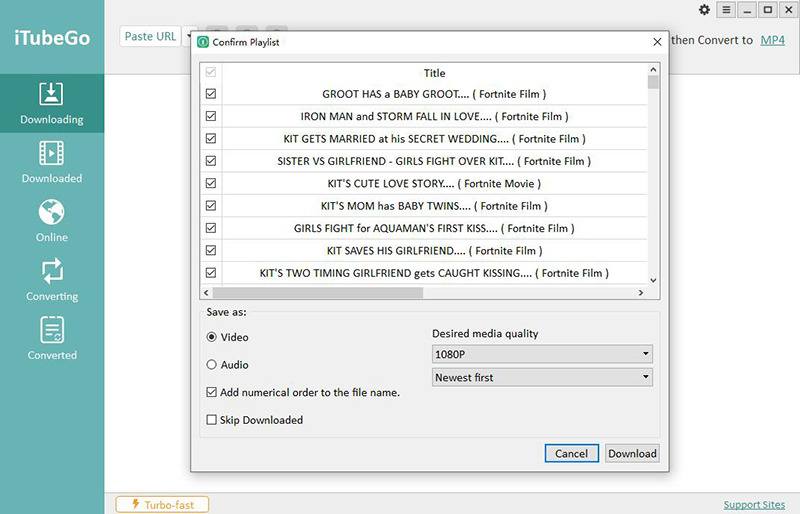Open the Paste URL dropdown arrow
800x514 pixels.
click(x=189, y=36)
